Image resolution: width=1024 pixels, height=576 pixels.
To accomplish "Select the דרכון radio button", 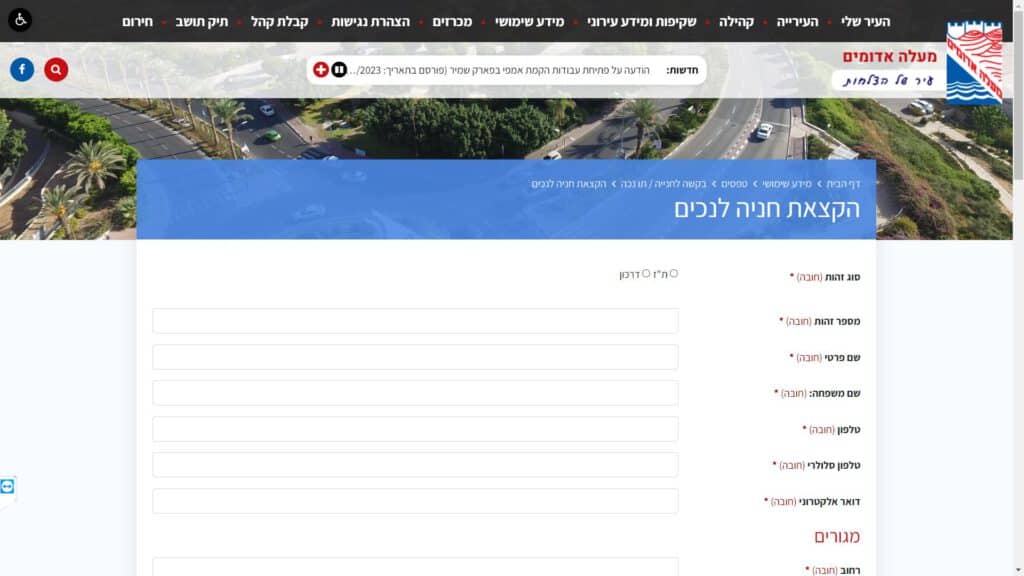I will [x=646, y=274].
